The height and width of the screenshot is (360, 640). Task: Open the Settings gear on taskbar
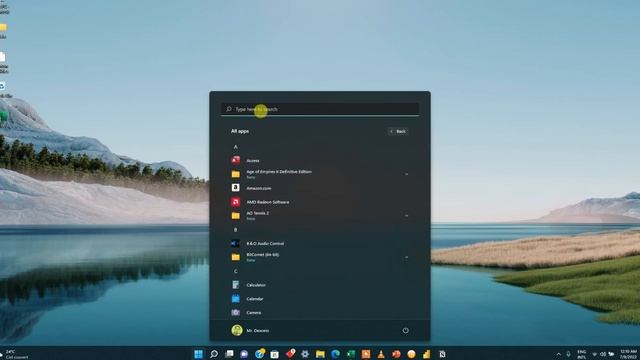305,354
